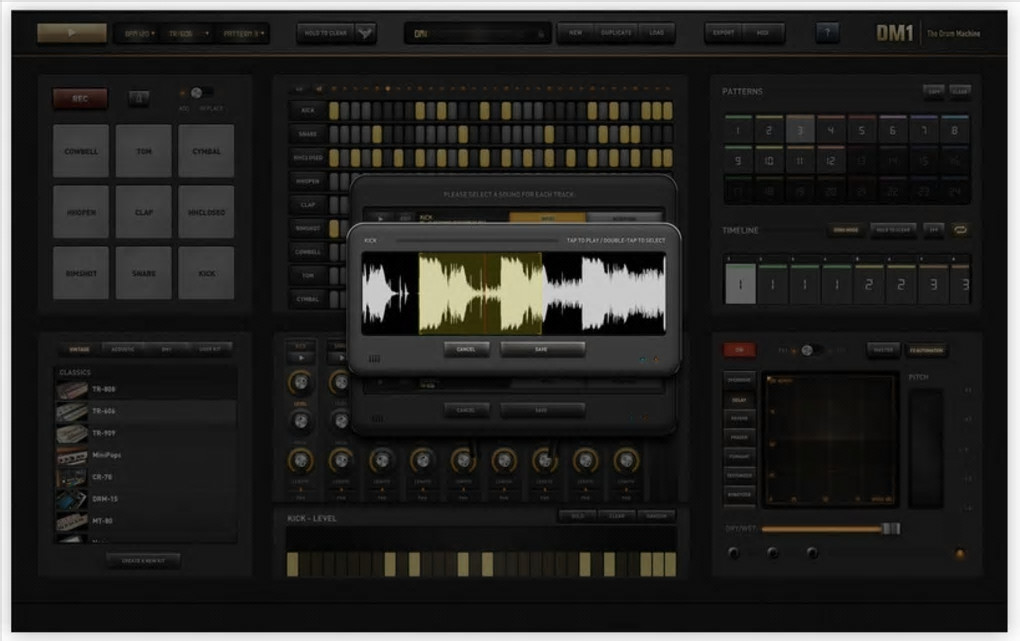Turn off the red FX ON button
Screen dimensions: 1020x641
pos(740,350)
